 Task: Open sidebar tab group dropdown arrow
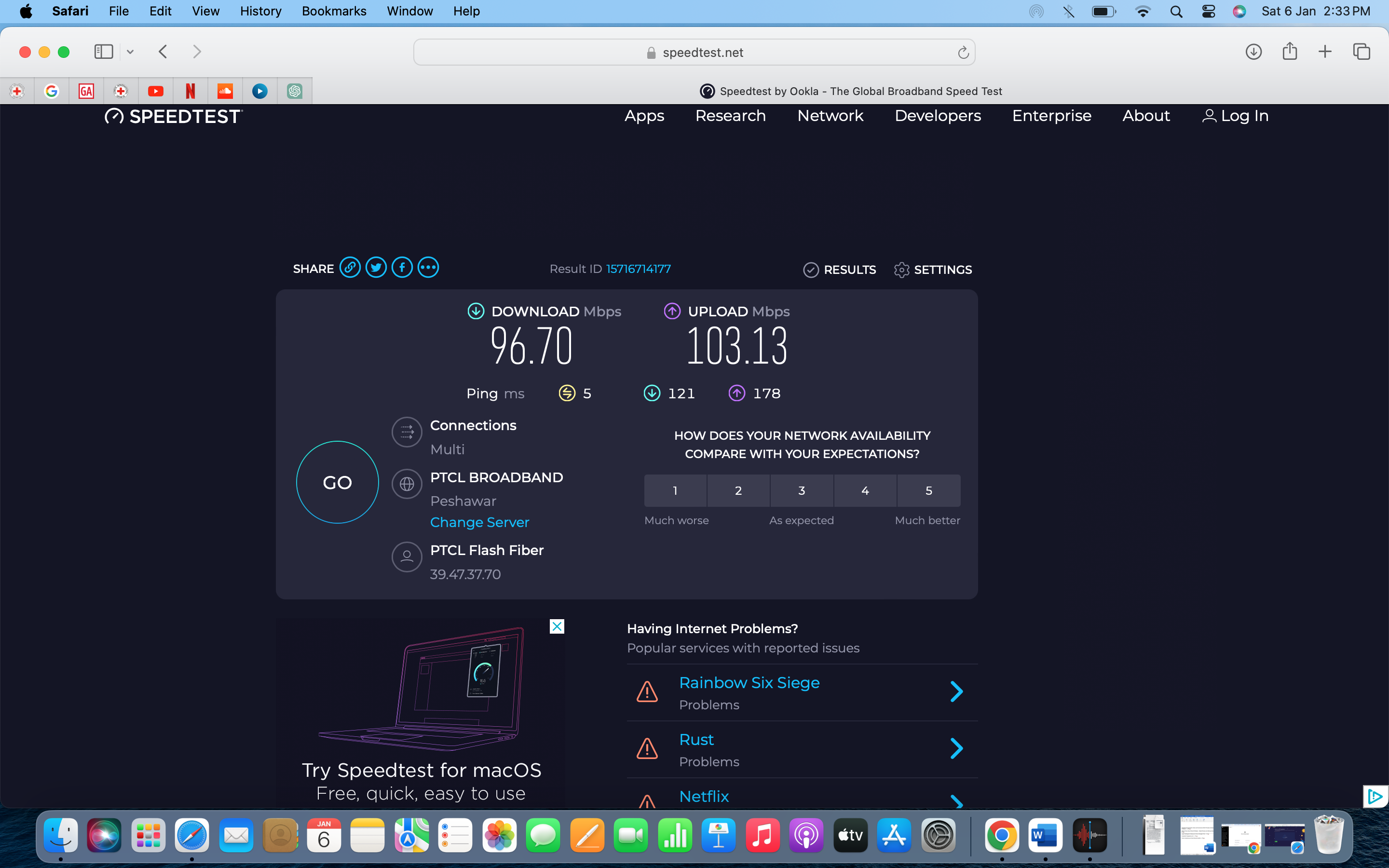click(x=130, y=52)
